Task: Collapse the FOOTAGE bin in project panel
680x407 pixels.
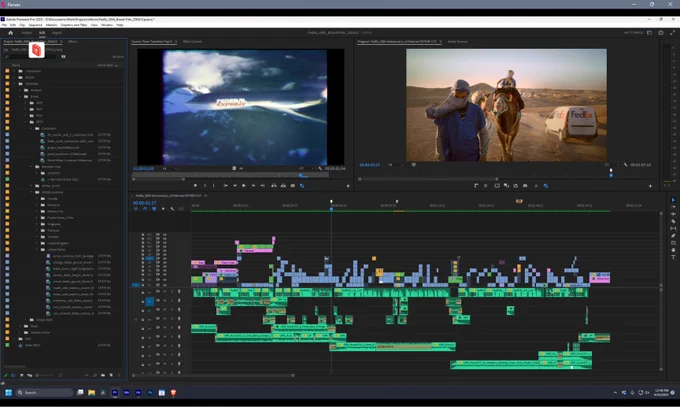Action: [x=14, y=84]
